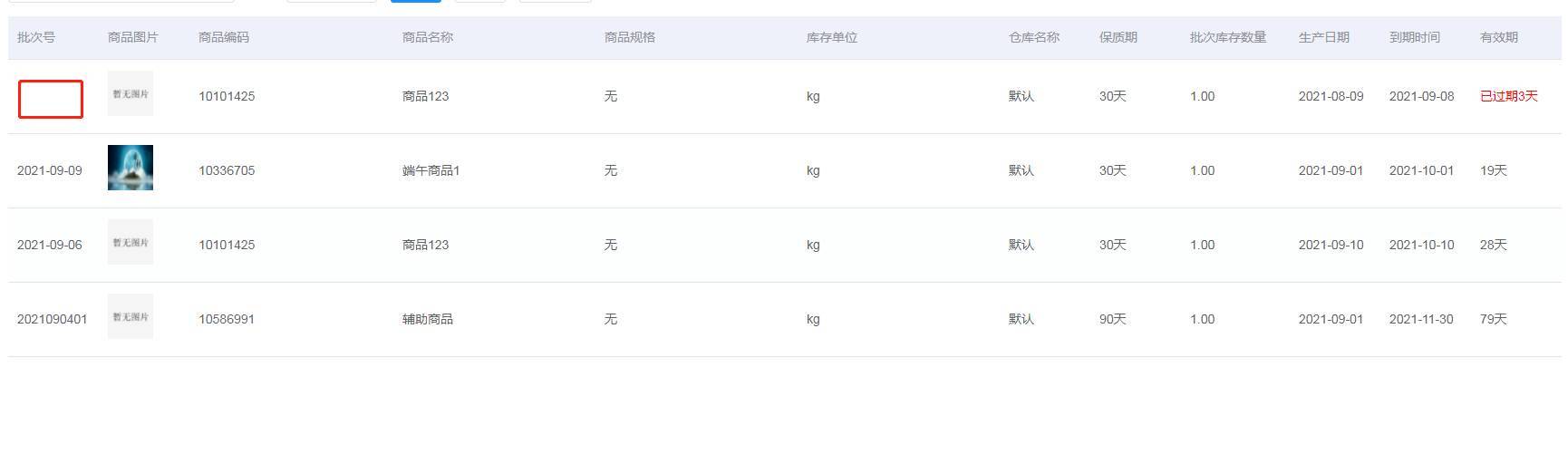Click batch number 2021090401

pyautogui.click(x=53, y=319)
